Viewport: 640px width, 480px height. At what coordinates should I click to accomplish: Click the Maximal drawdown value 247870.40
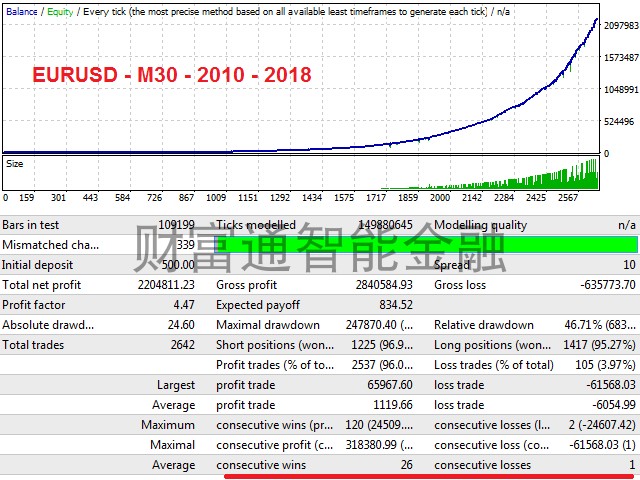371,325
